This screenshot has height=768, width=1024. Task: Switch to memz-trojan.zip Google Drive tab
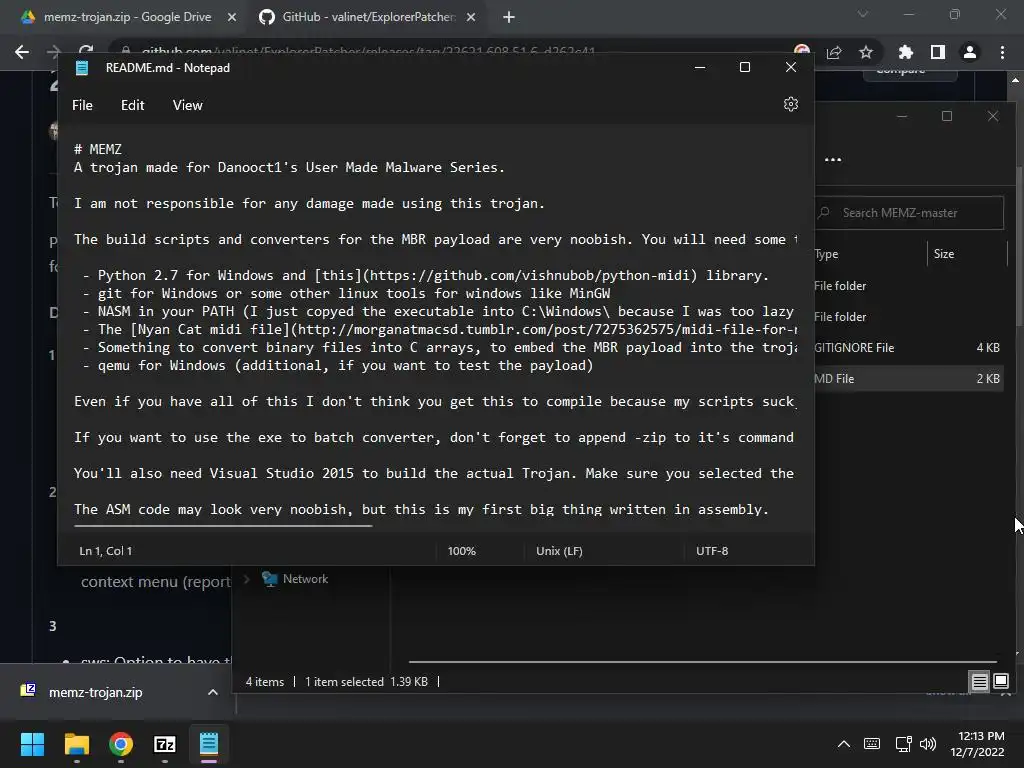point(127,17)
